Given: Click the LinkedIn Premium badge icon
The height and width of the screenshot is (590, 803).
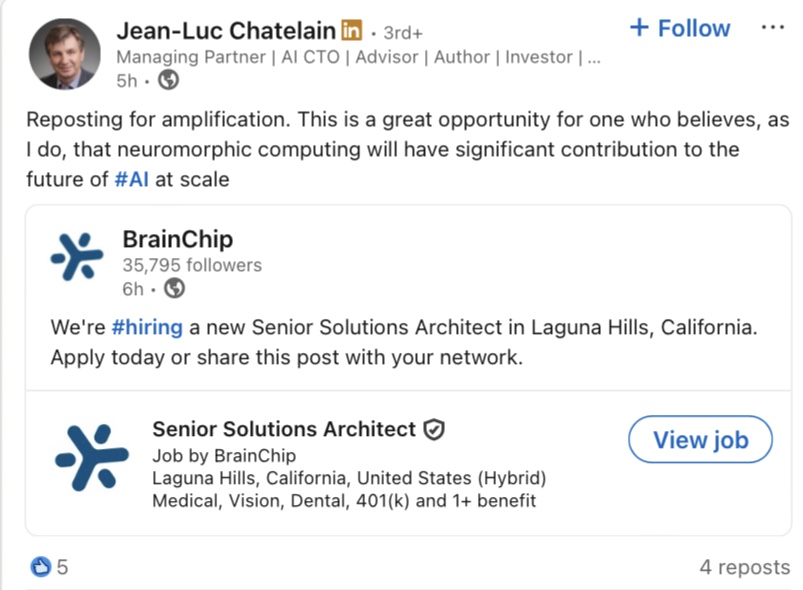Looking at the screenshot, I should pos(352,31).
